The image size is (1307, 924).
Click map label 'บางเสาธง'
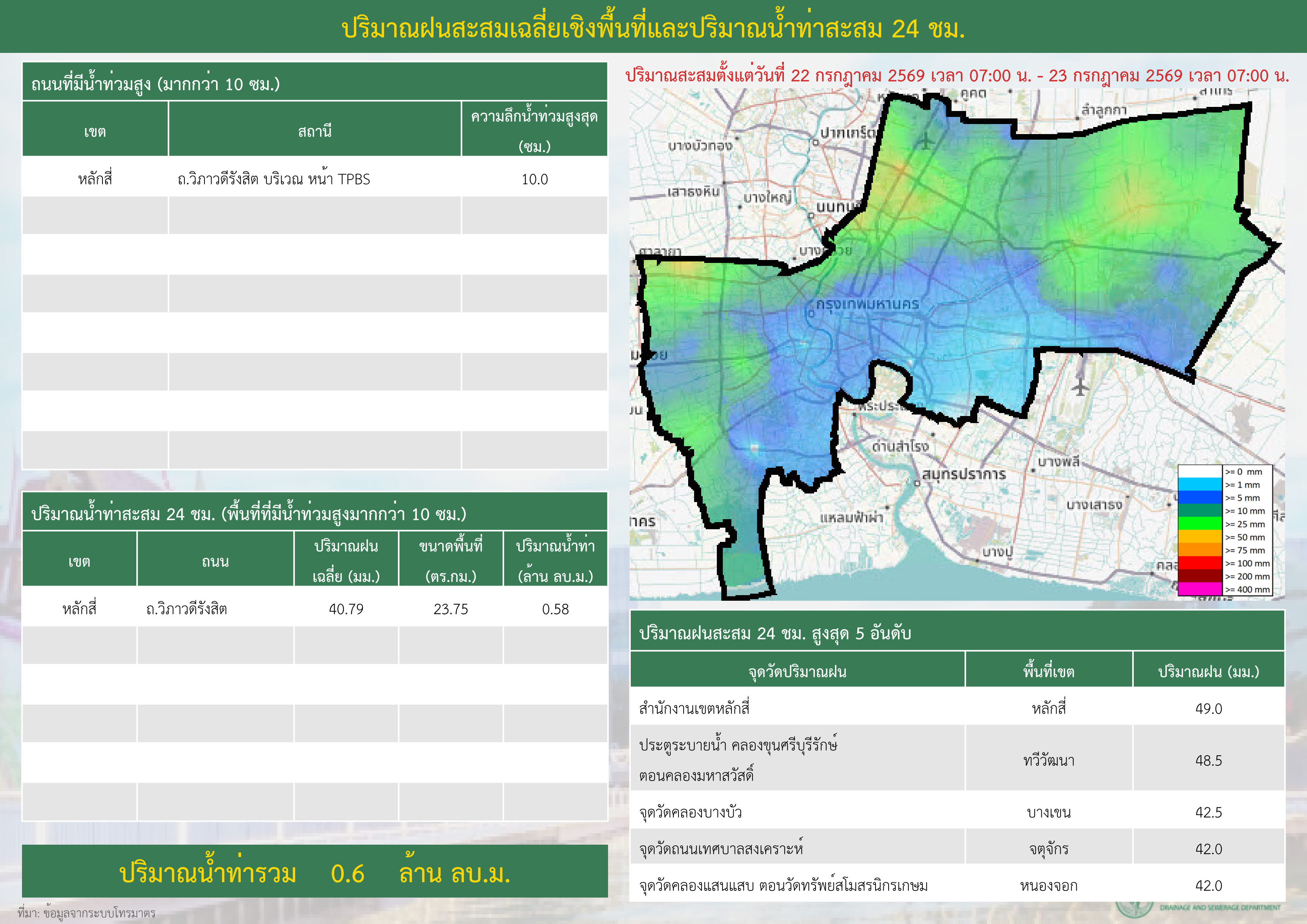pyautogui.click(x=1094, y=505)
